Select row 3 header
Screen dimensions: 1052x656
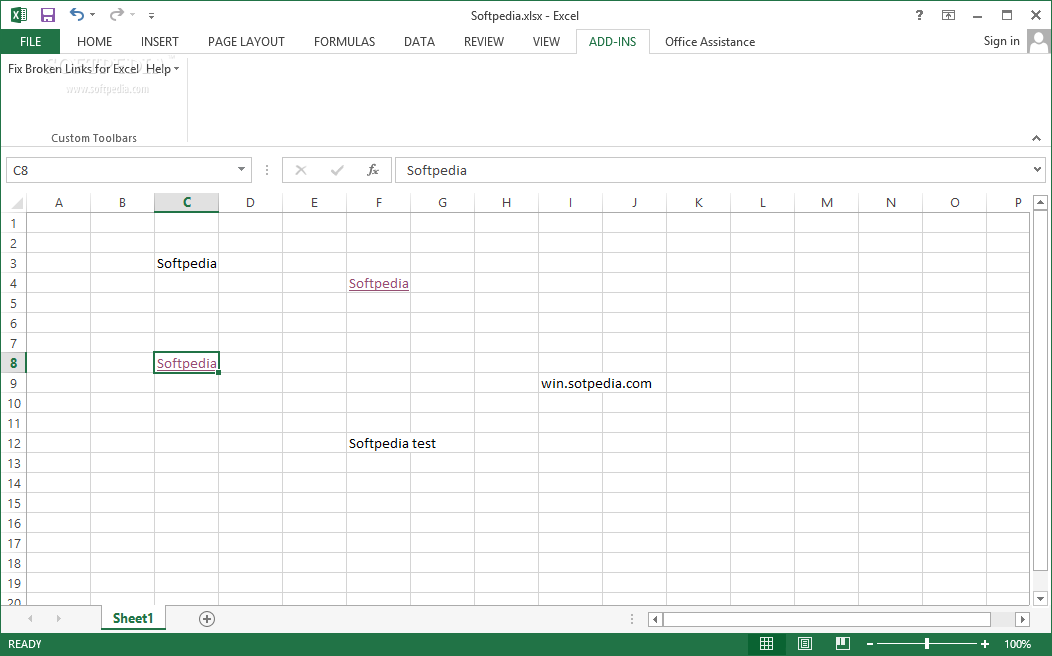(13, 263)
